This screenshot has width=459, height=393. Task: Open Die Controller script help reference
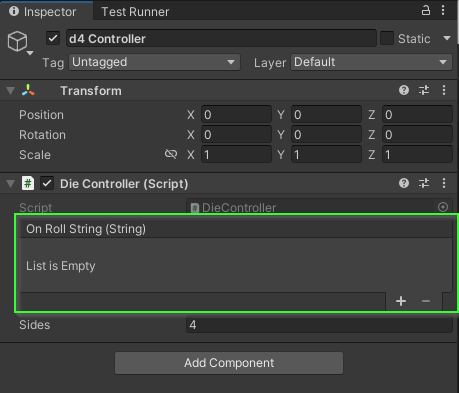[x=404, y=183]
